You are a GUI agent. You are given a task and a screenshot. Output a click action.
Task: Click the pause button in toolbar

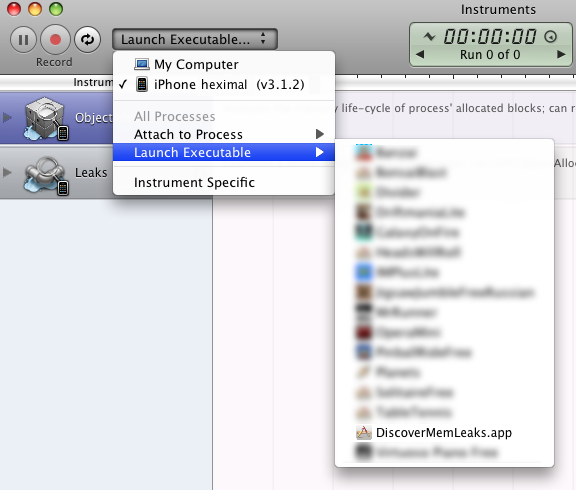pos(23,39)
